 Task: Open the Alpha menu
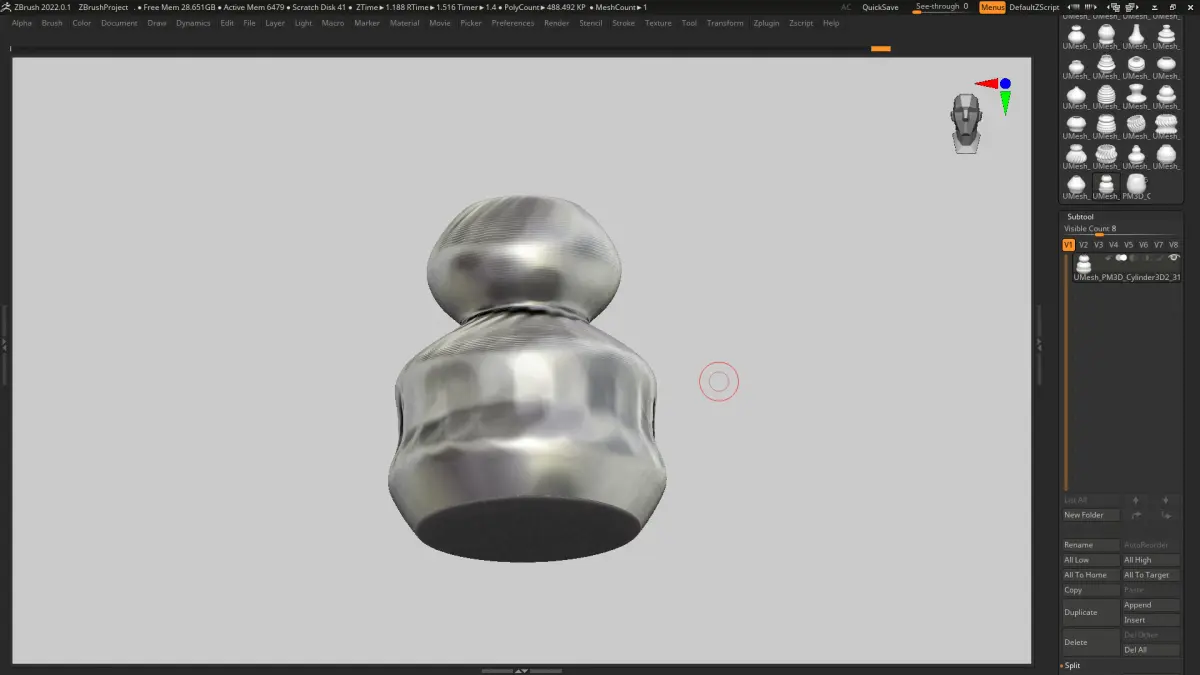click(x=22, y=23)
